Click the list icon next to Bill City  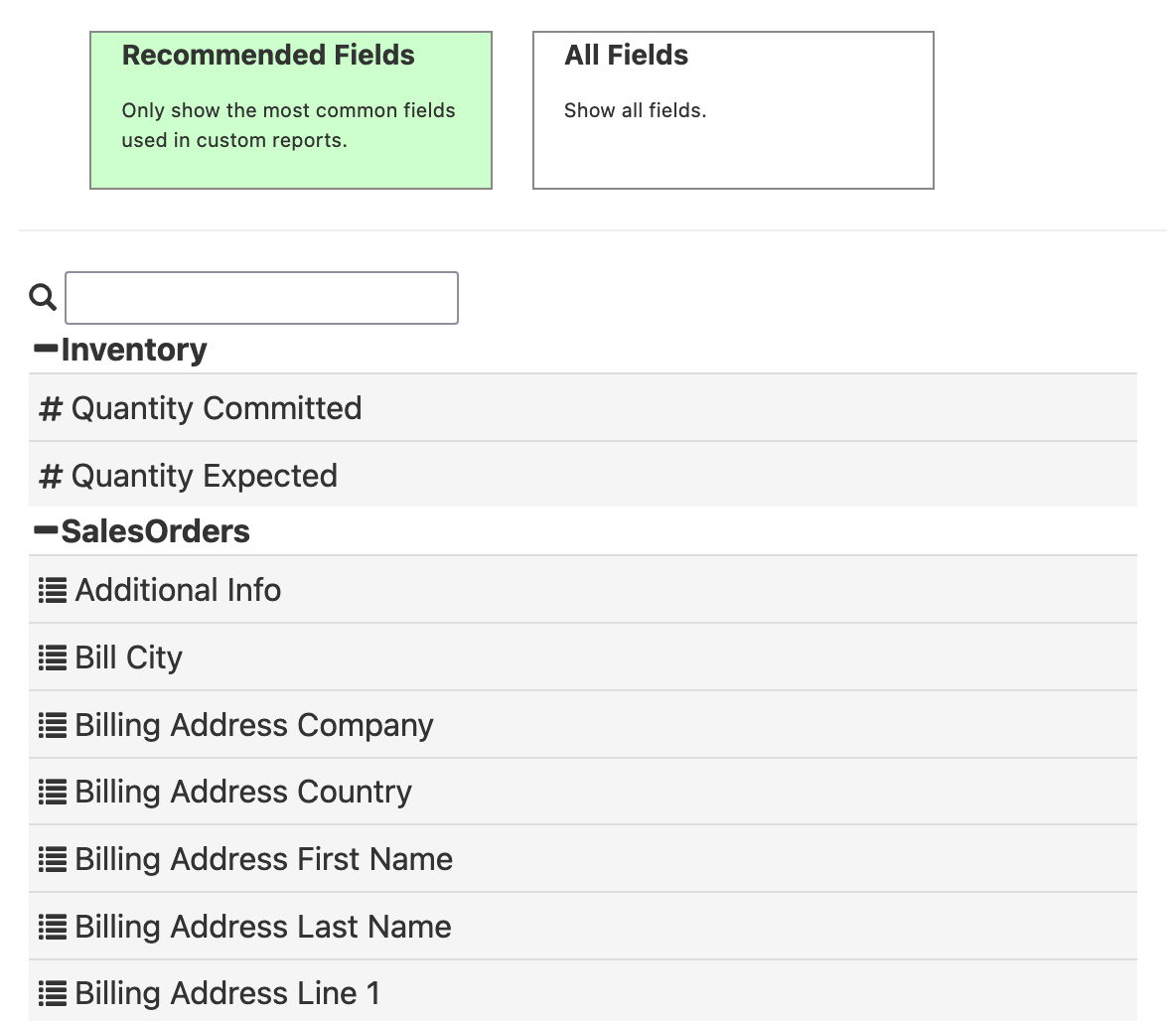(51, 656)
